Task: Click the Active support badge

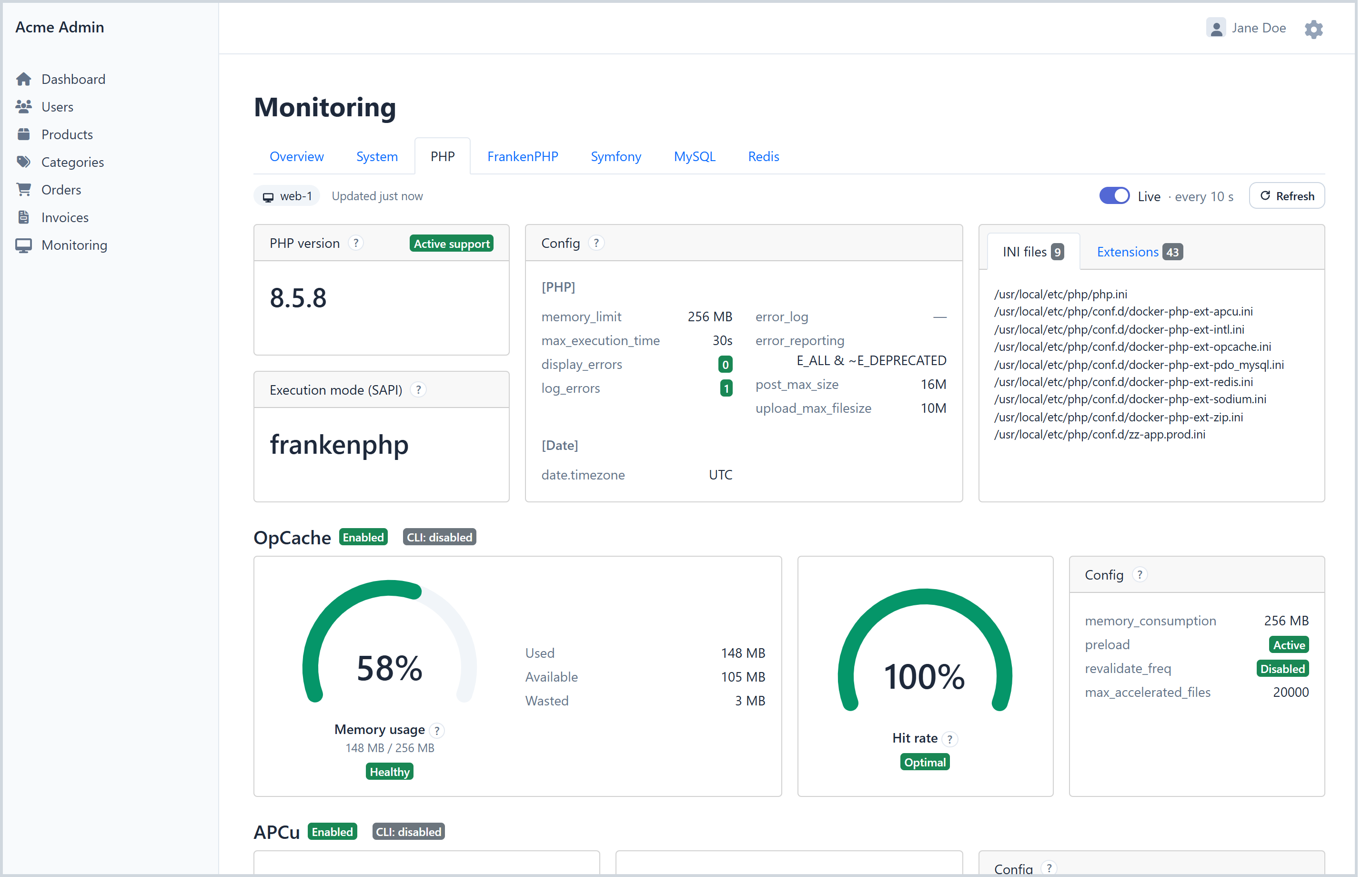Action: click(x=451, y=244)
